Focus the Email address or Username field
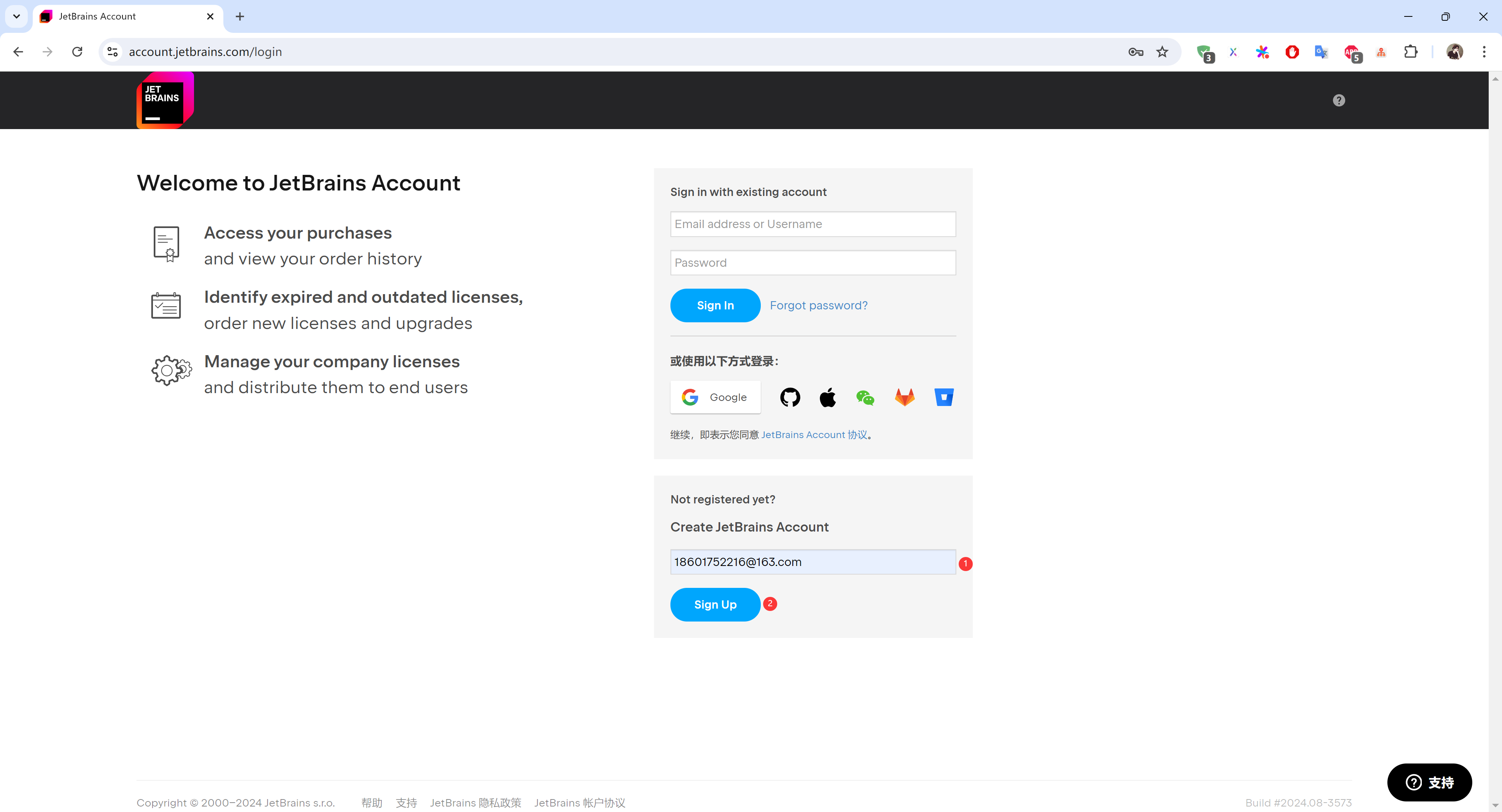This screenshot has height=812, width=1502. [x=812, y=225]
